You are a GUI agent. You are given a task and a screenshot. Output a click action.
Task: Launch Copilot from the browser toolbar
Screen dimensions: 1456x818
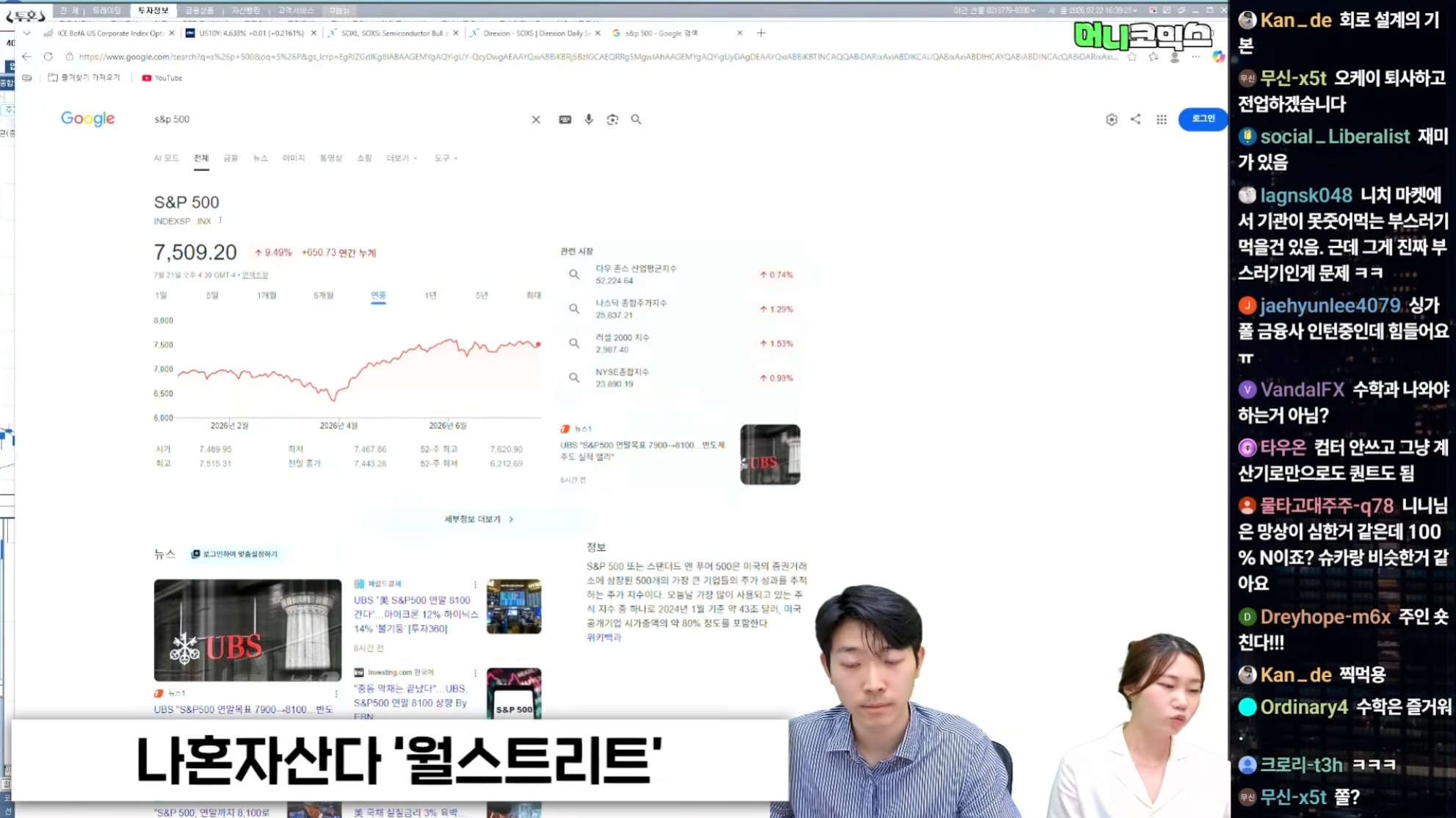(1219, 57)
